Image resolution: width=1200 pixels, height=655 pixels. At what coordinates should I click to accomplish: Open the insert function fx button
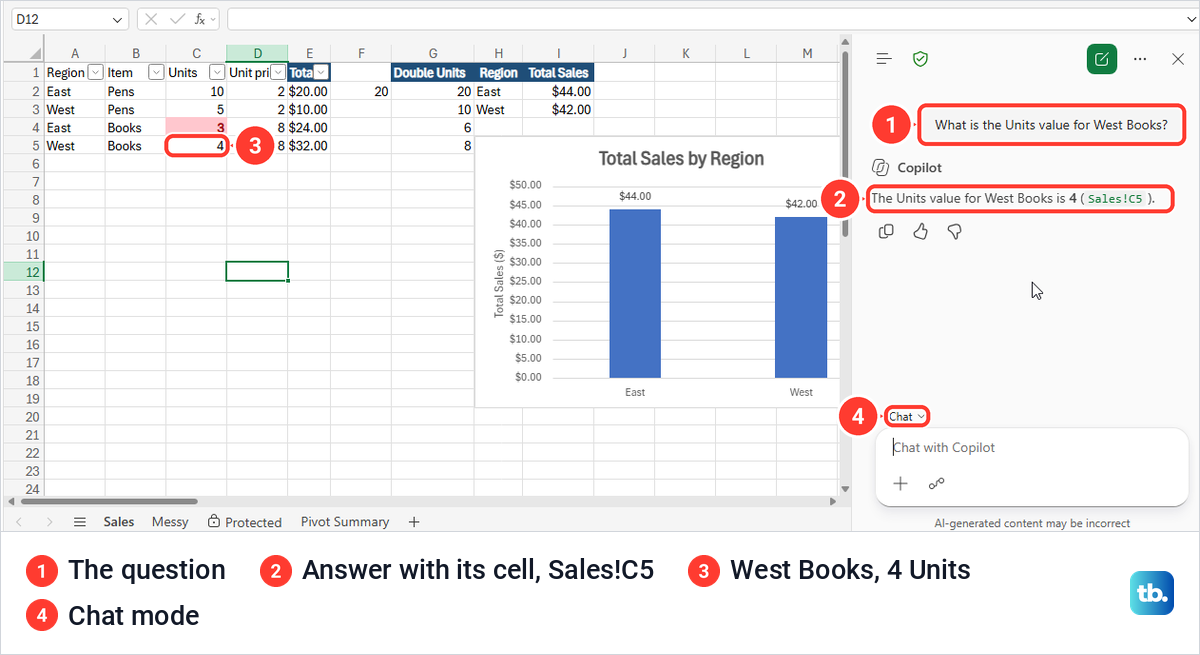click(x=200, y=19)
